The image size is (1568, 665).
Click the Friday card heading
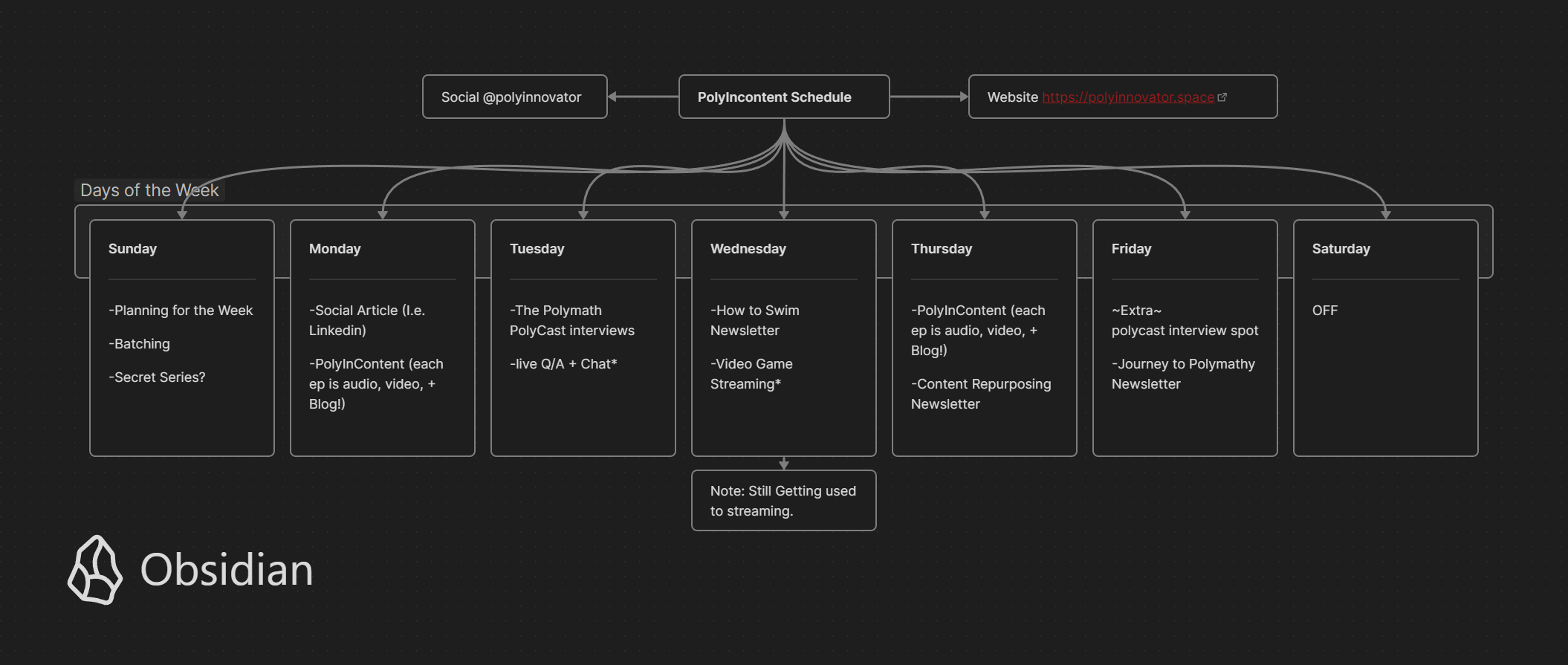tap(1131, 249)
